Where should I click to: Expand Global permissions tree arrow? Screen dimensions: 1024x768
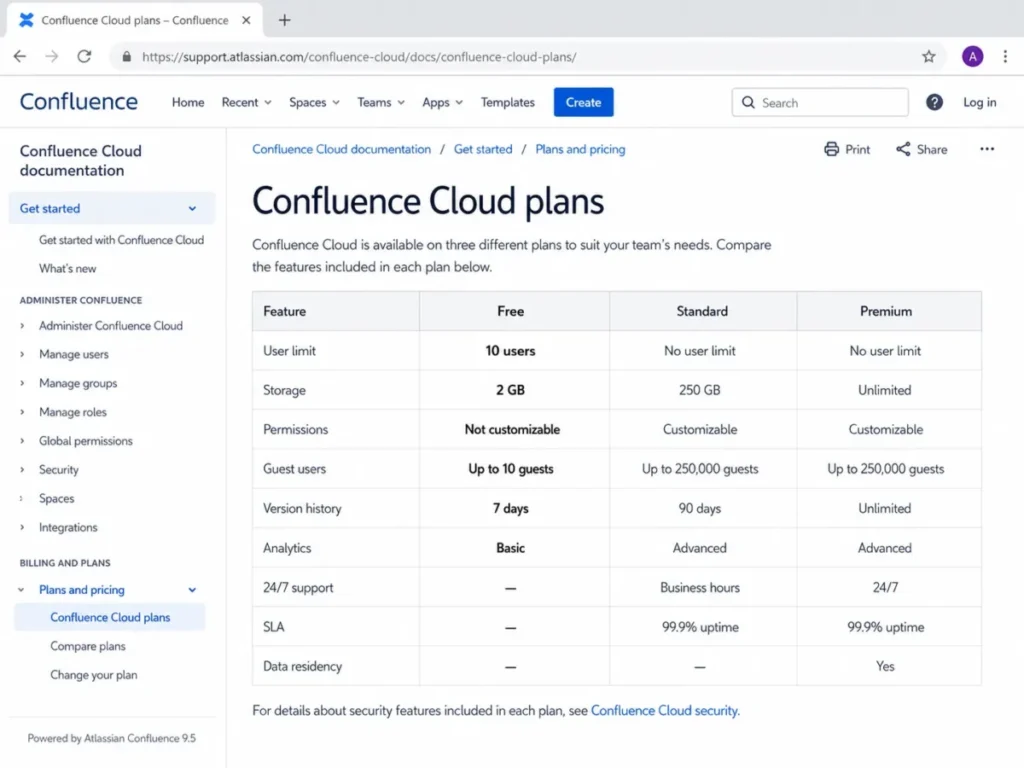(22, 441)
